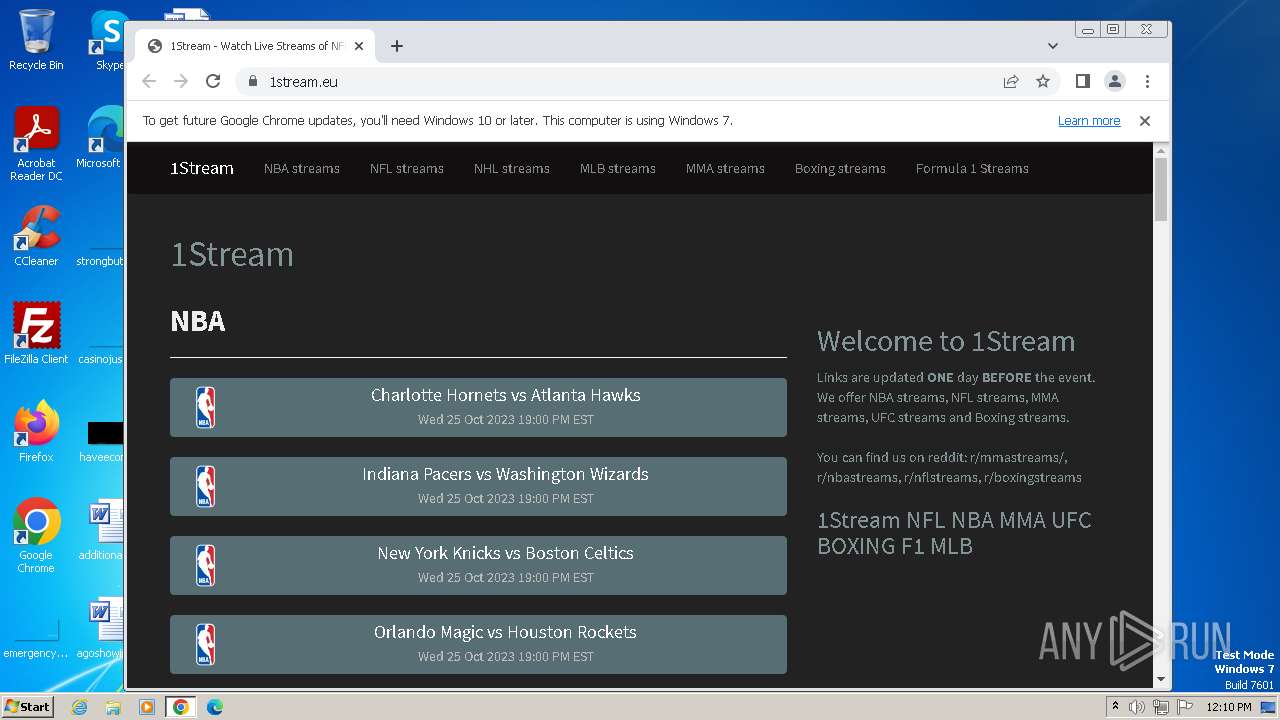The image size is (1280, 720).
Task: View site info via the padlock icon
Action: tap(252, 81)
